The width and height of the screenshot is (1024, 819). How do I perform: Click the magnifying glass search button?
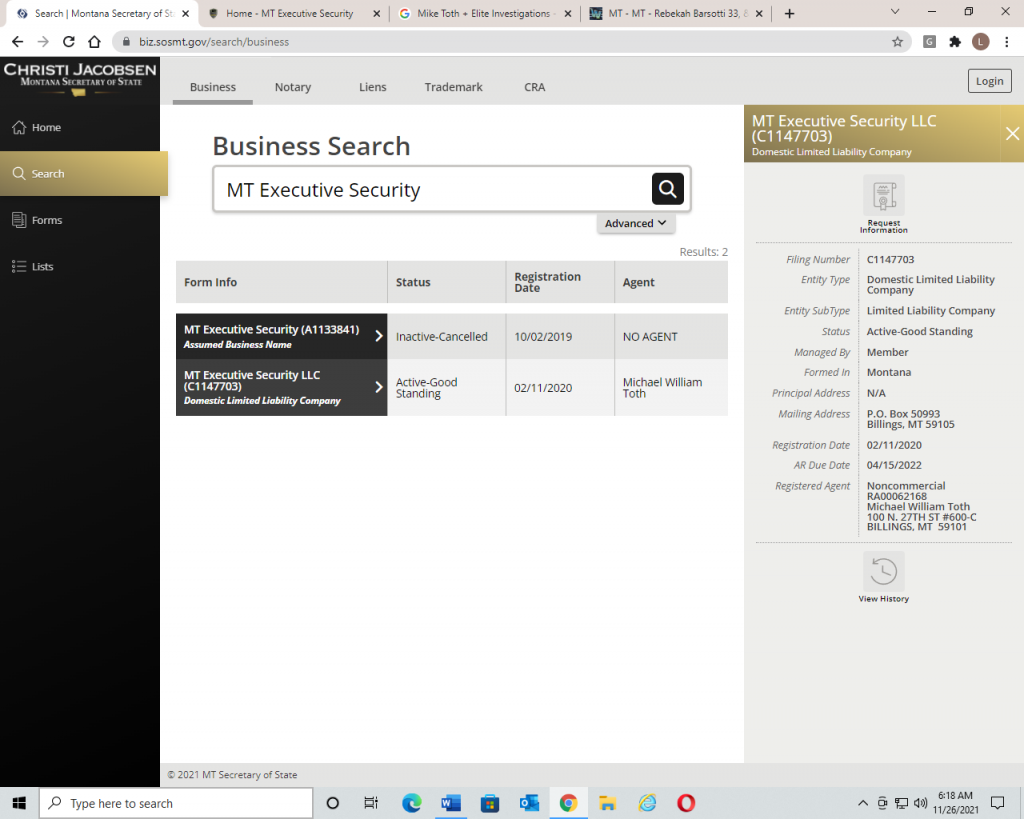(667, 188)
